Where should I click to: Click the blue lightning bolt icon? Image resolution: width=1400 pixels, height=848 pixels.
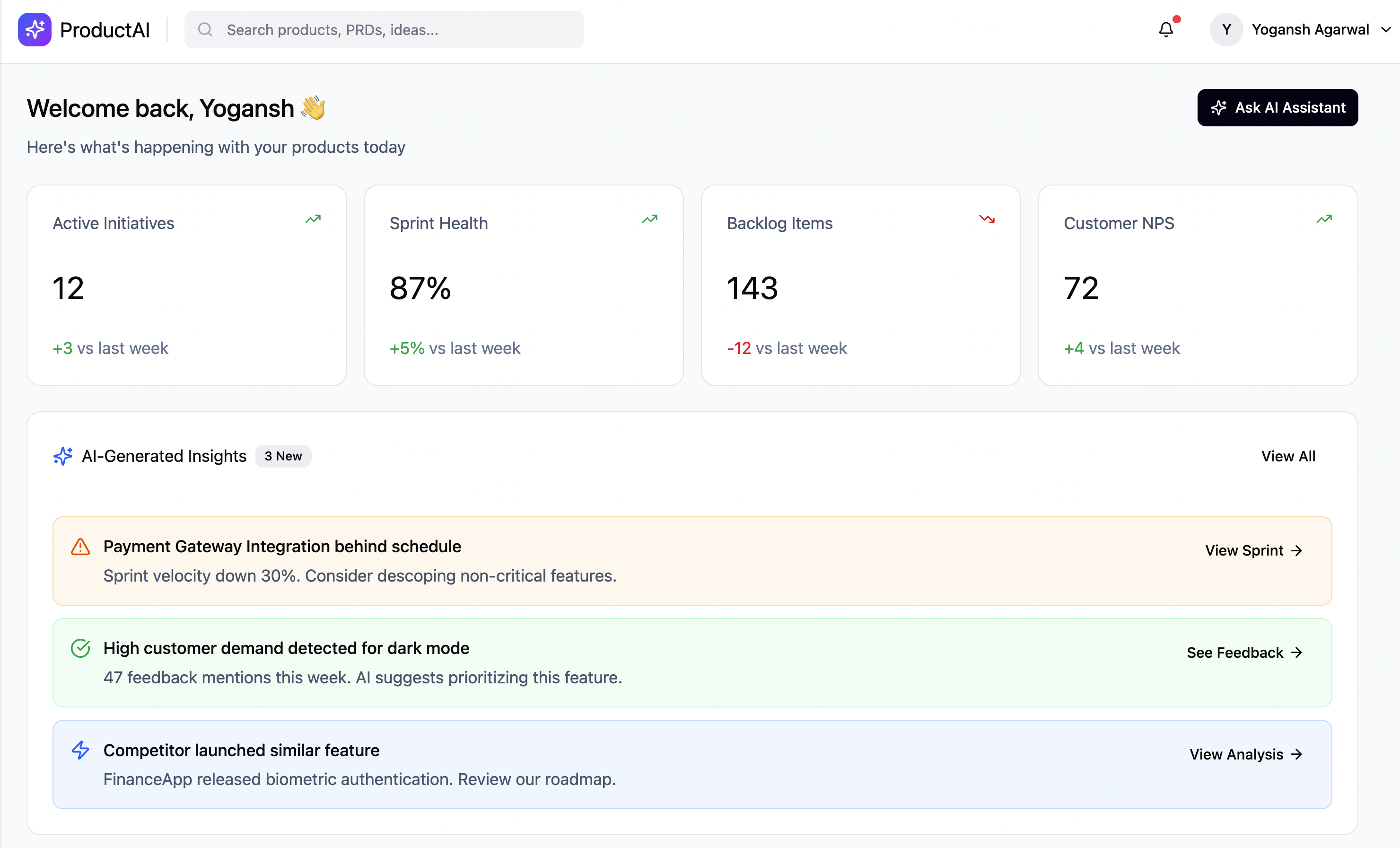pos(80,750)
